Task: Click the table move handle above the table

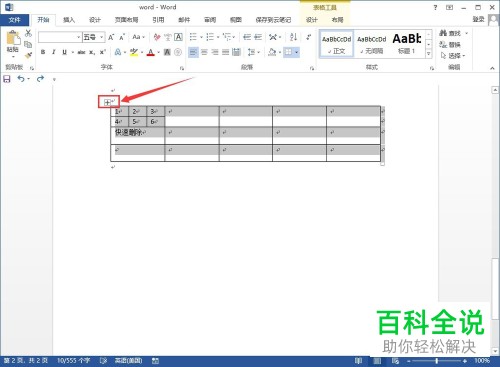Action: click(107, 102)
